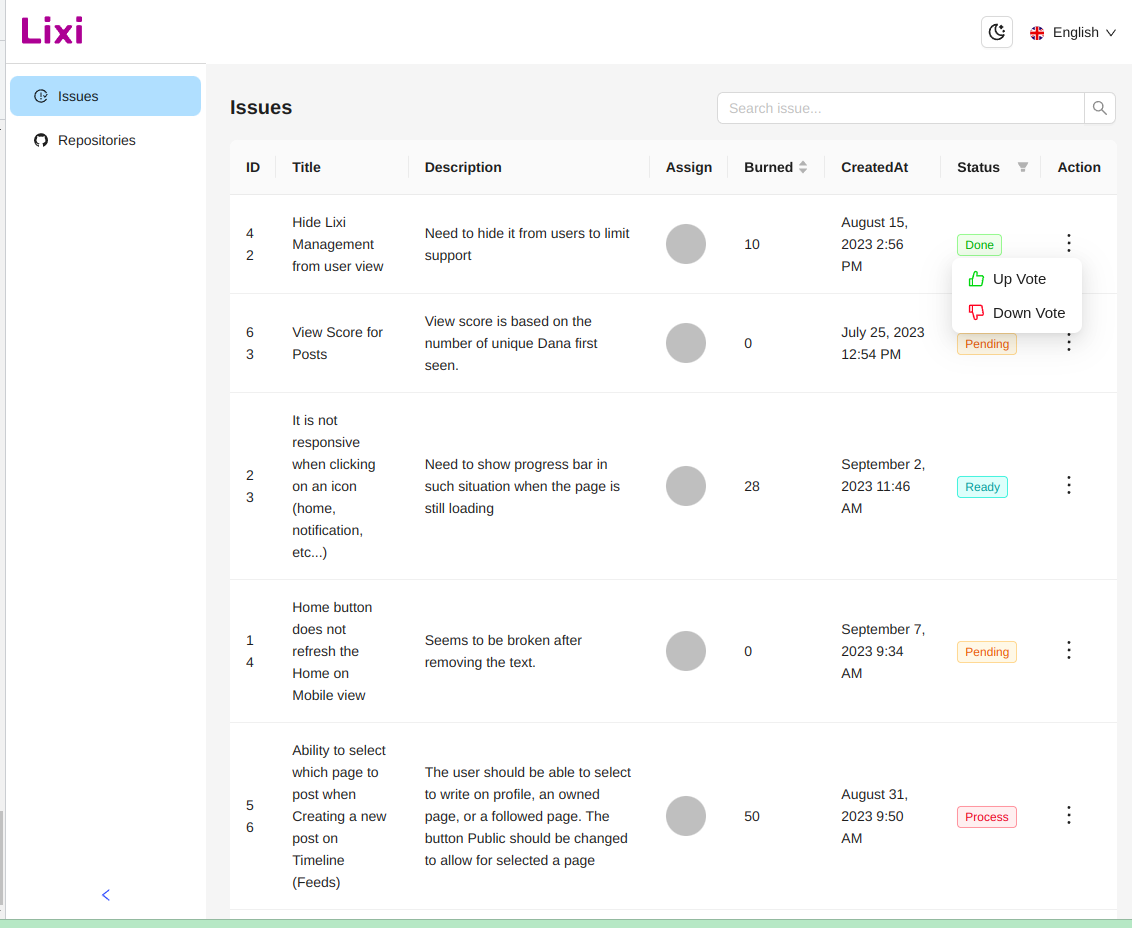Click the Pending status badge on issue 63
Screen dimensions: 1132x928
point(986,343)
